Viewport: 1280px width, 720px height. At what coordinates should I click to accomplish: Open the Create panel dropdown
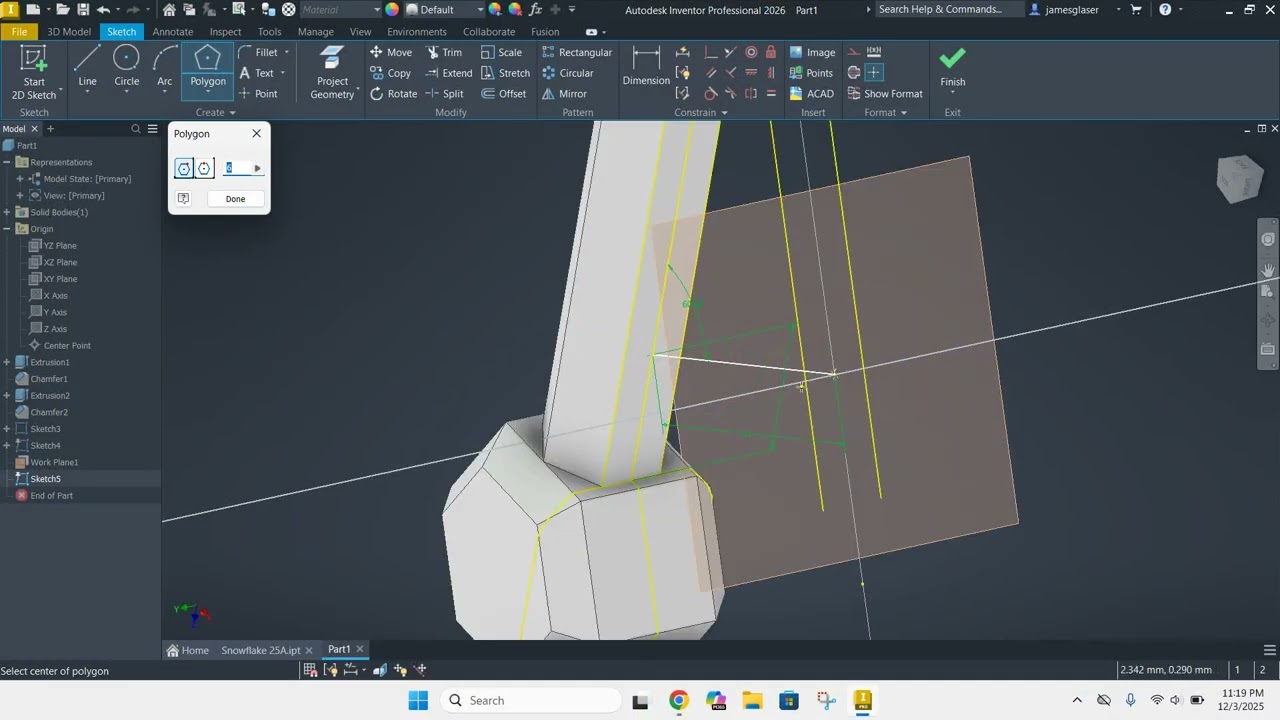pyautogui.click(x=216, y=113)
